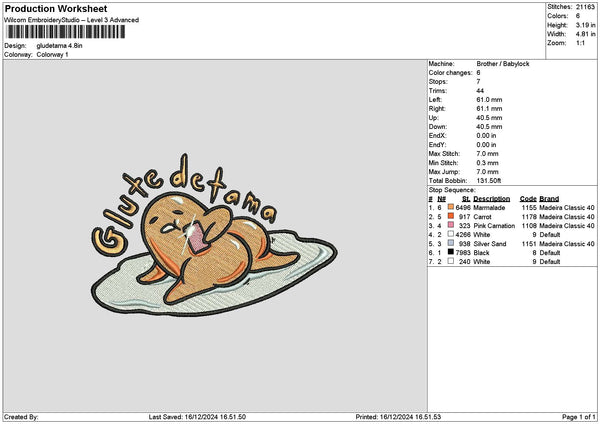Click the stitch count 7983 in Black row
Image resolution: width=600 pixels, height=424 pixels.
click(x=463, y=253)
